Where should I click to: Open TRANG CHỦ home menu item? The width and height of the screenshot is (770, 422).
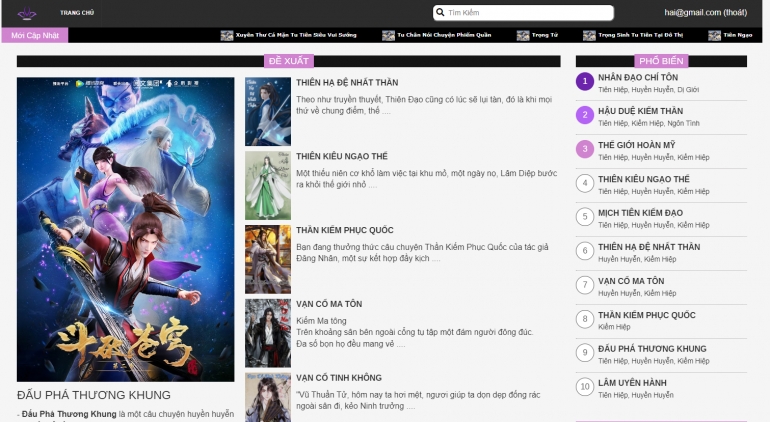pyautogui.click(x=77, y=13)
